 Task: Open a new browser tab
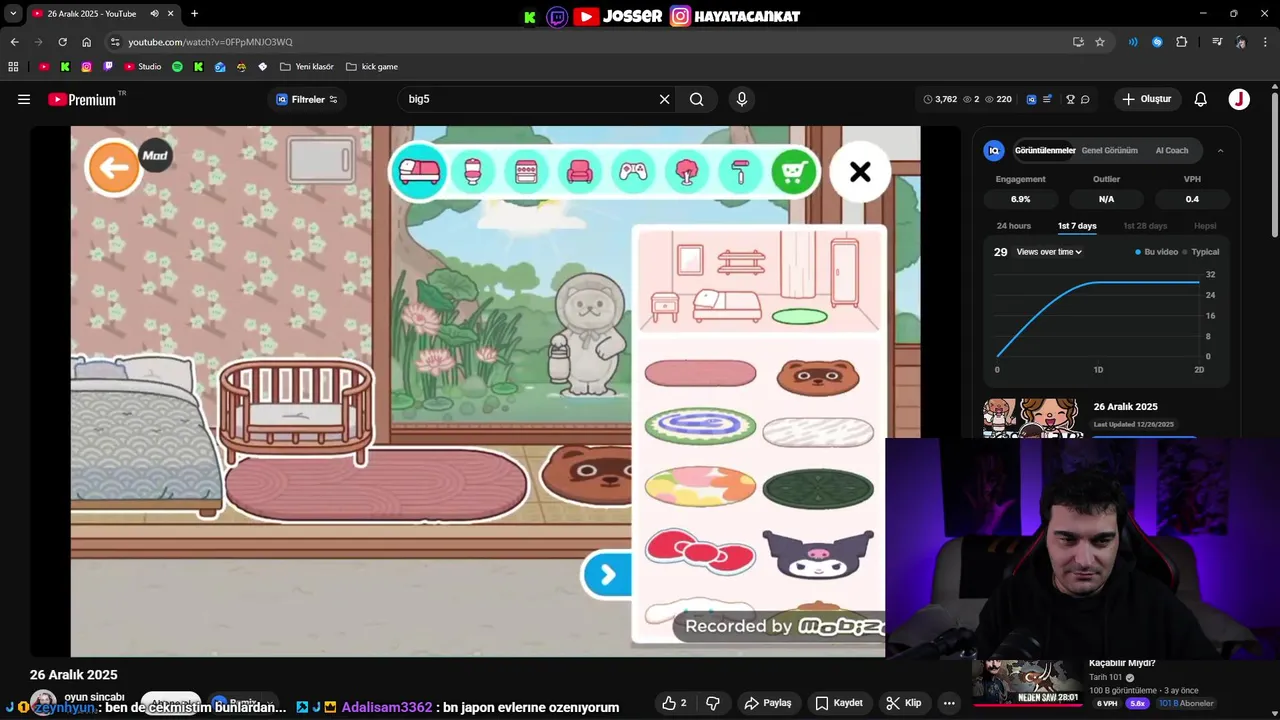pos(194,14)
